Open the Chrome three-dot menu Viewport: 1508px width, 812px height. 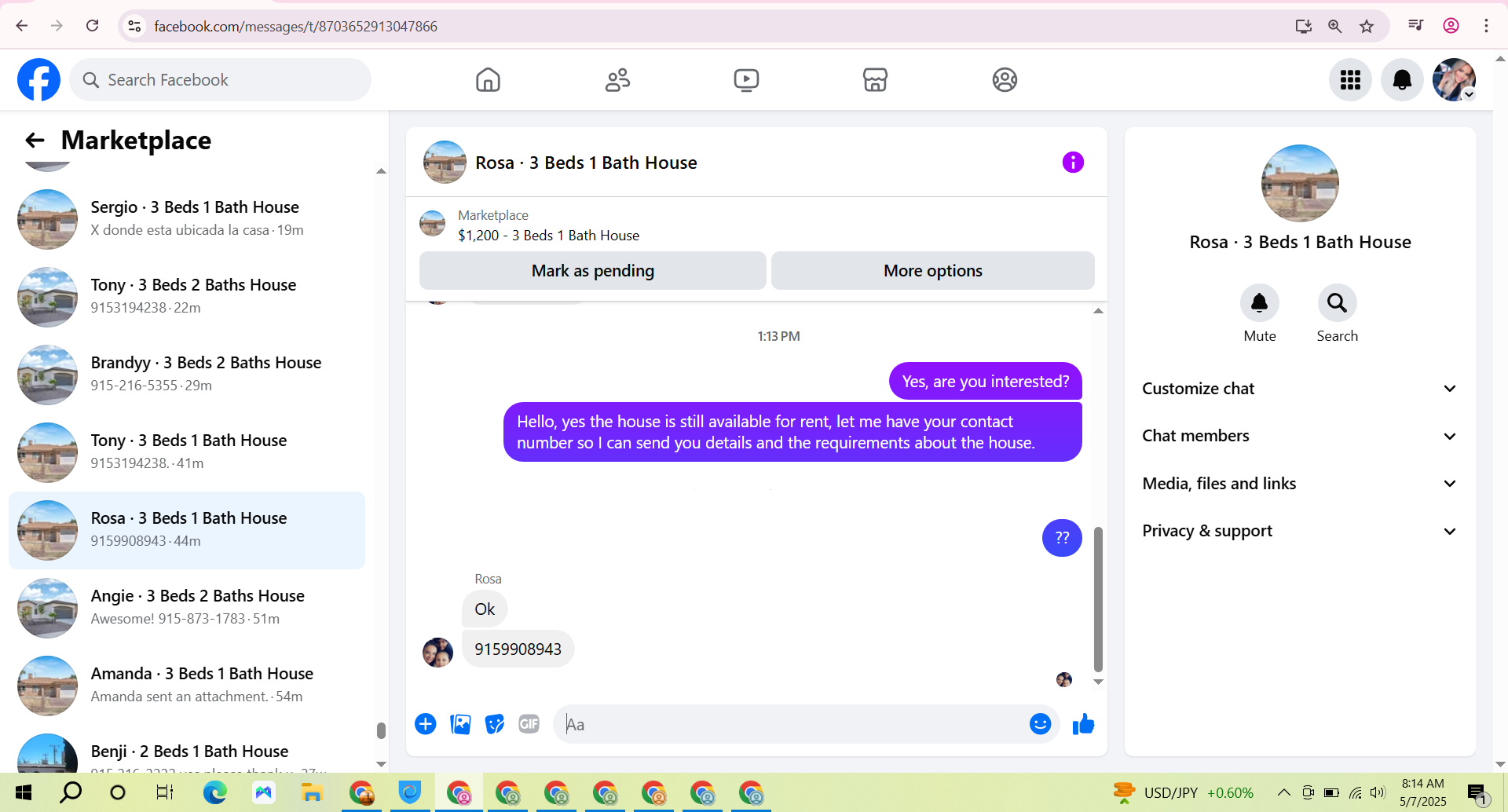point(1486,26)
